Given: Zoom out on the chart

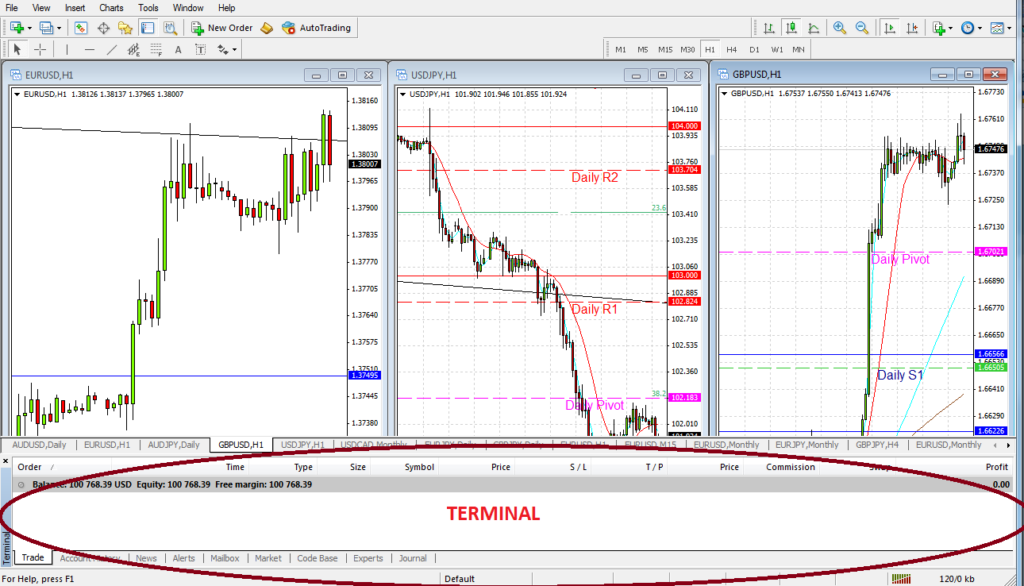Looking at the screenshot, I should 862,27.
